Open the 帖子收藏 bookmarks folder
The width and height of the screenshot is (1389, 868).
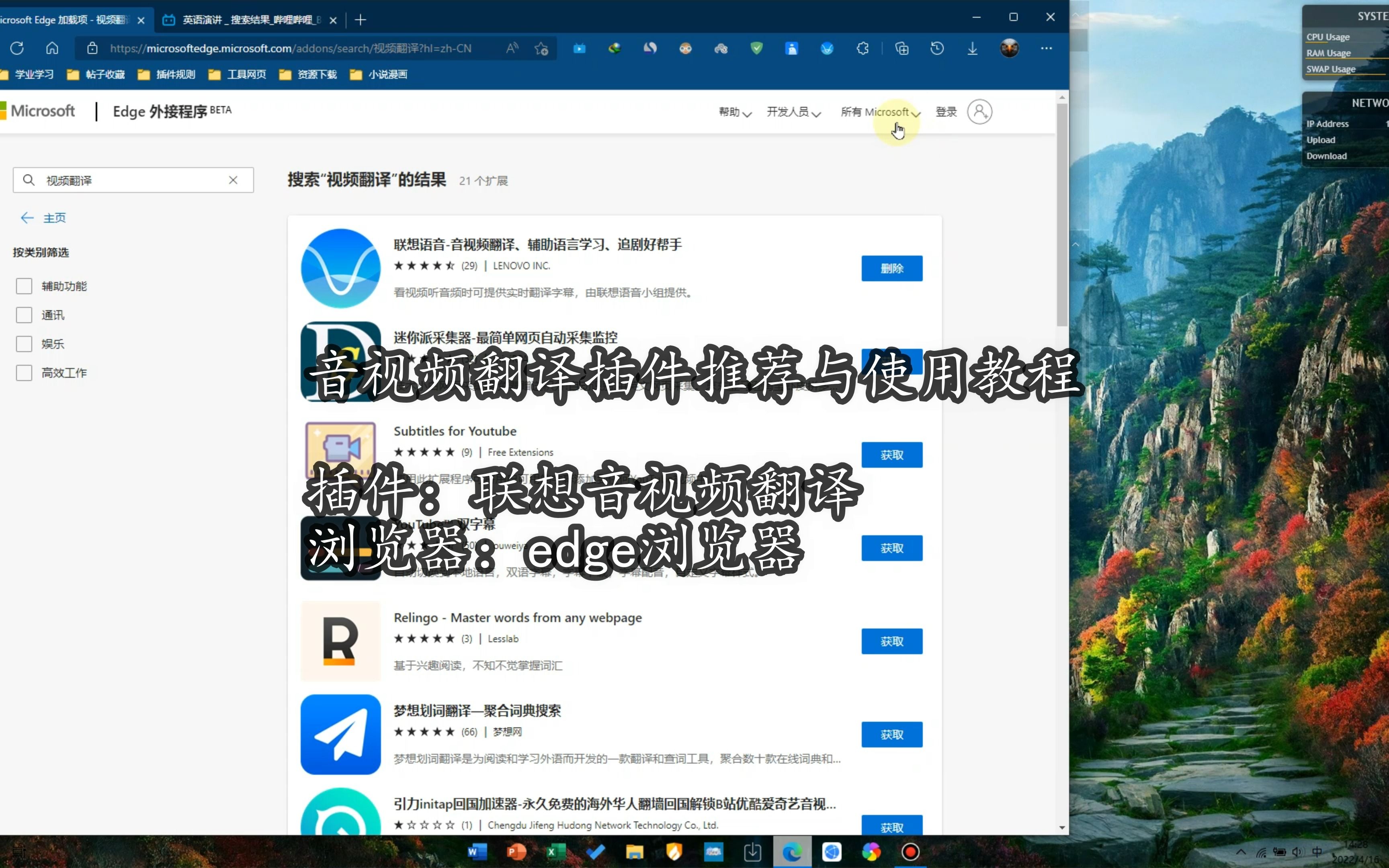(x=96, y=74)
